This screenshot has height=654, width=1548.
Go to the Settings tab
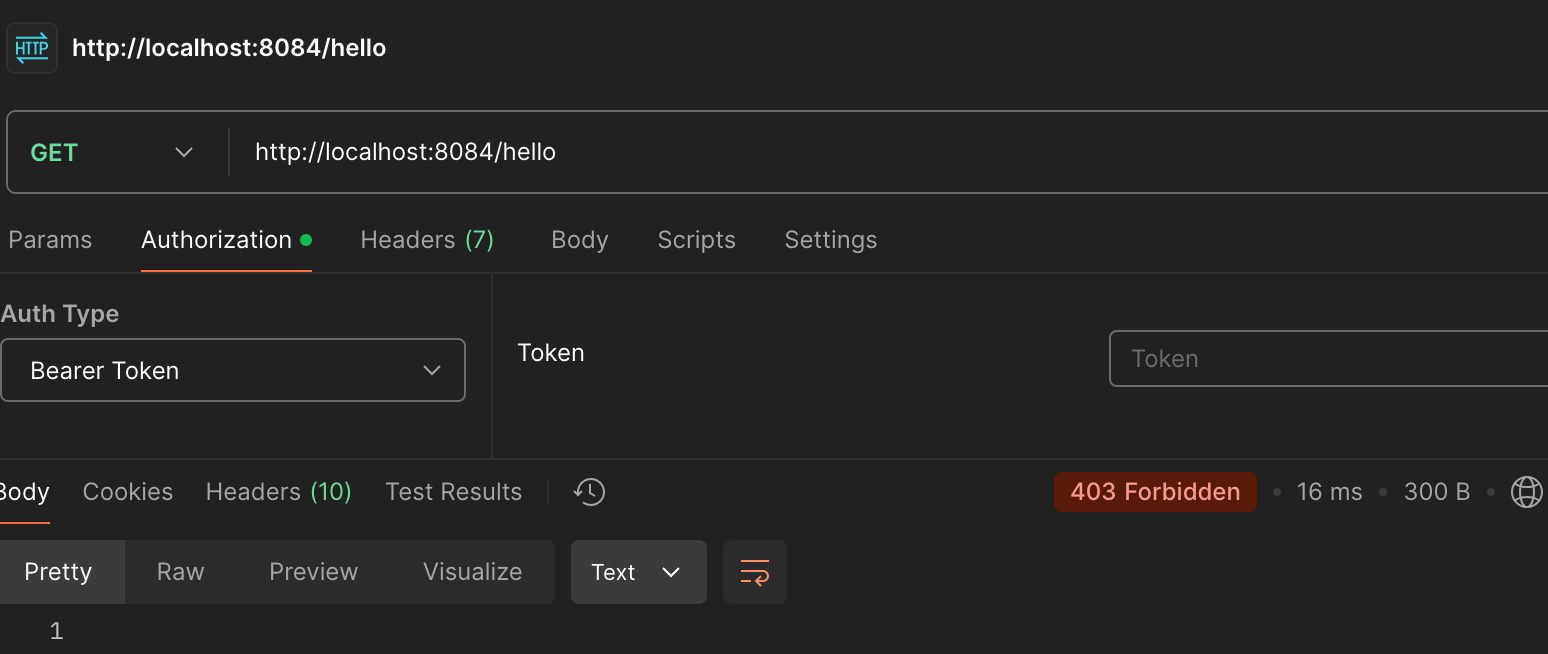[x=830, y=240]
